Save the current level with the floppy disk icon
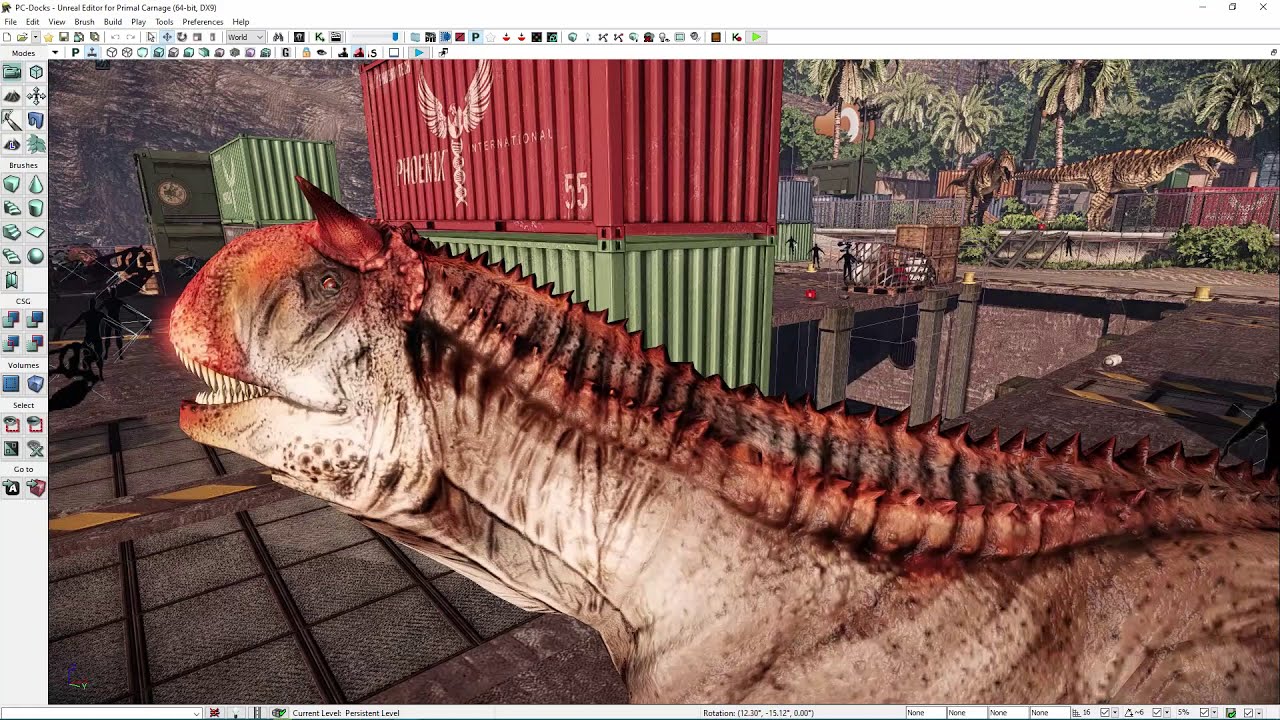The image size is (1280, 720). (63, 37)
